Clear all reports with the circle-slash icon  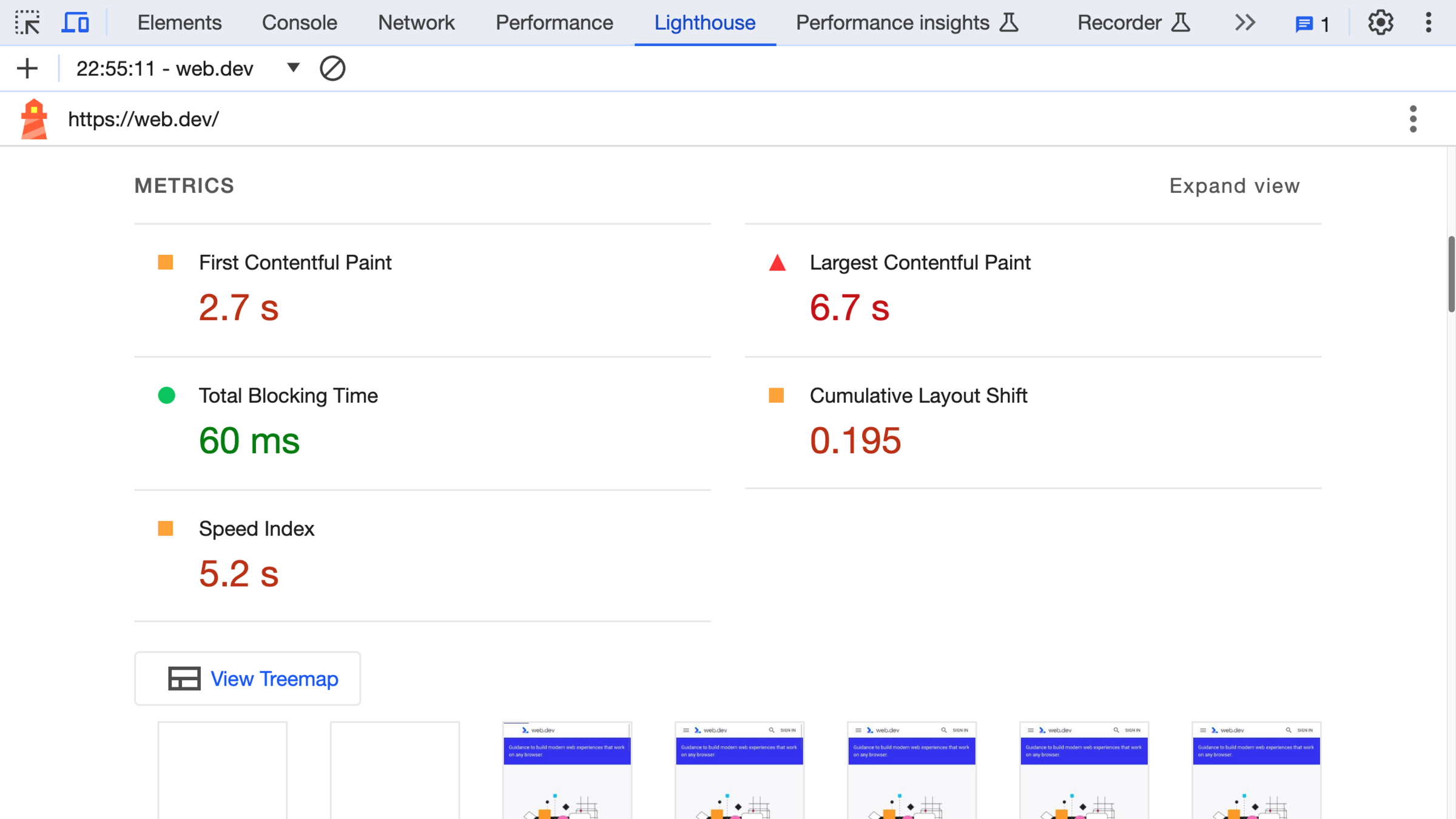point(332,69)
